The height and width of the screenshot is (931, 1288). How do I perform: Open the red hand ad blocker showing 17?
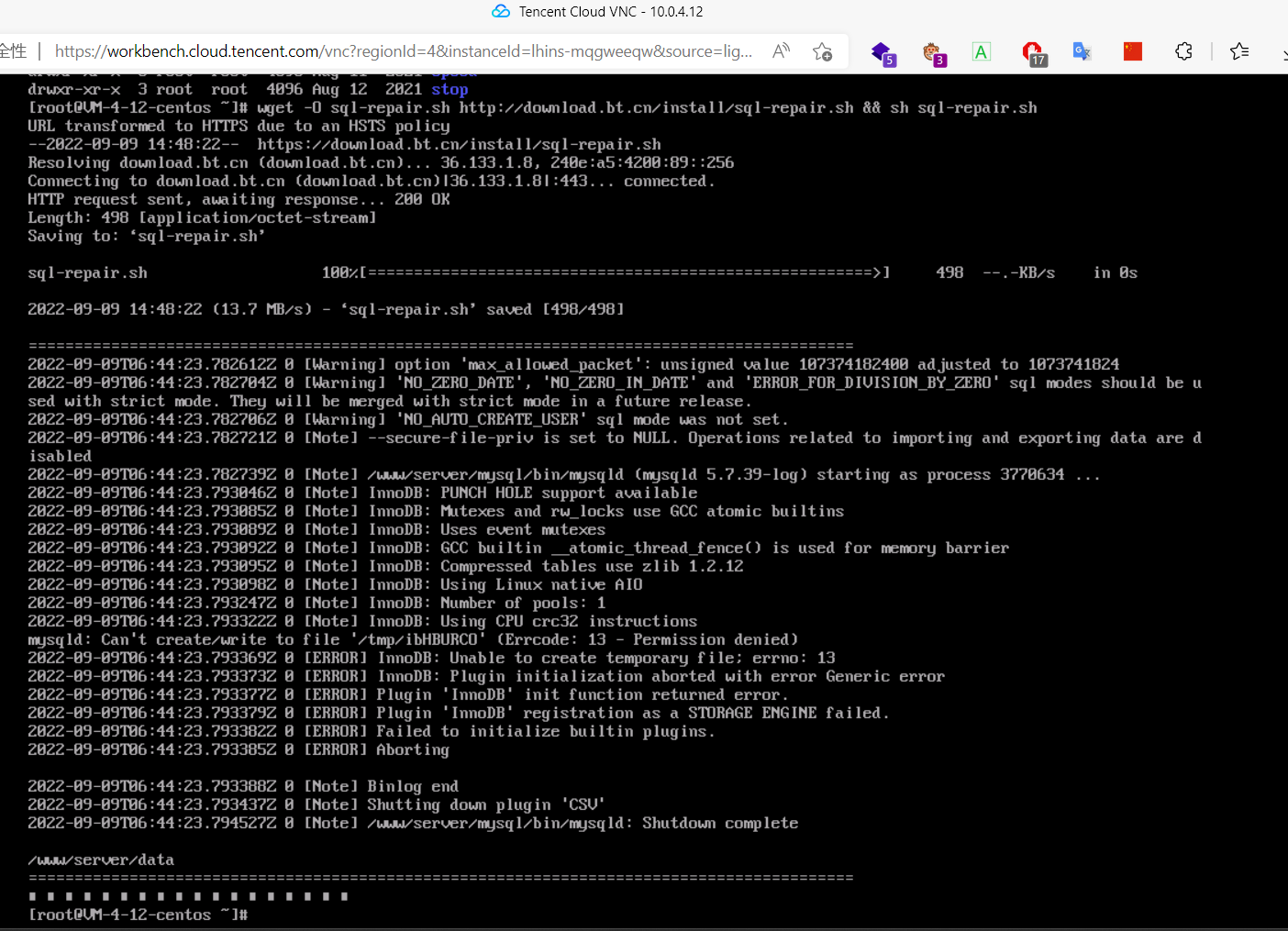click(1032, 52)
